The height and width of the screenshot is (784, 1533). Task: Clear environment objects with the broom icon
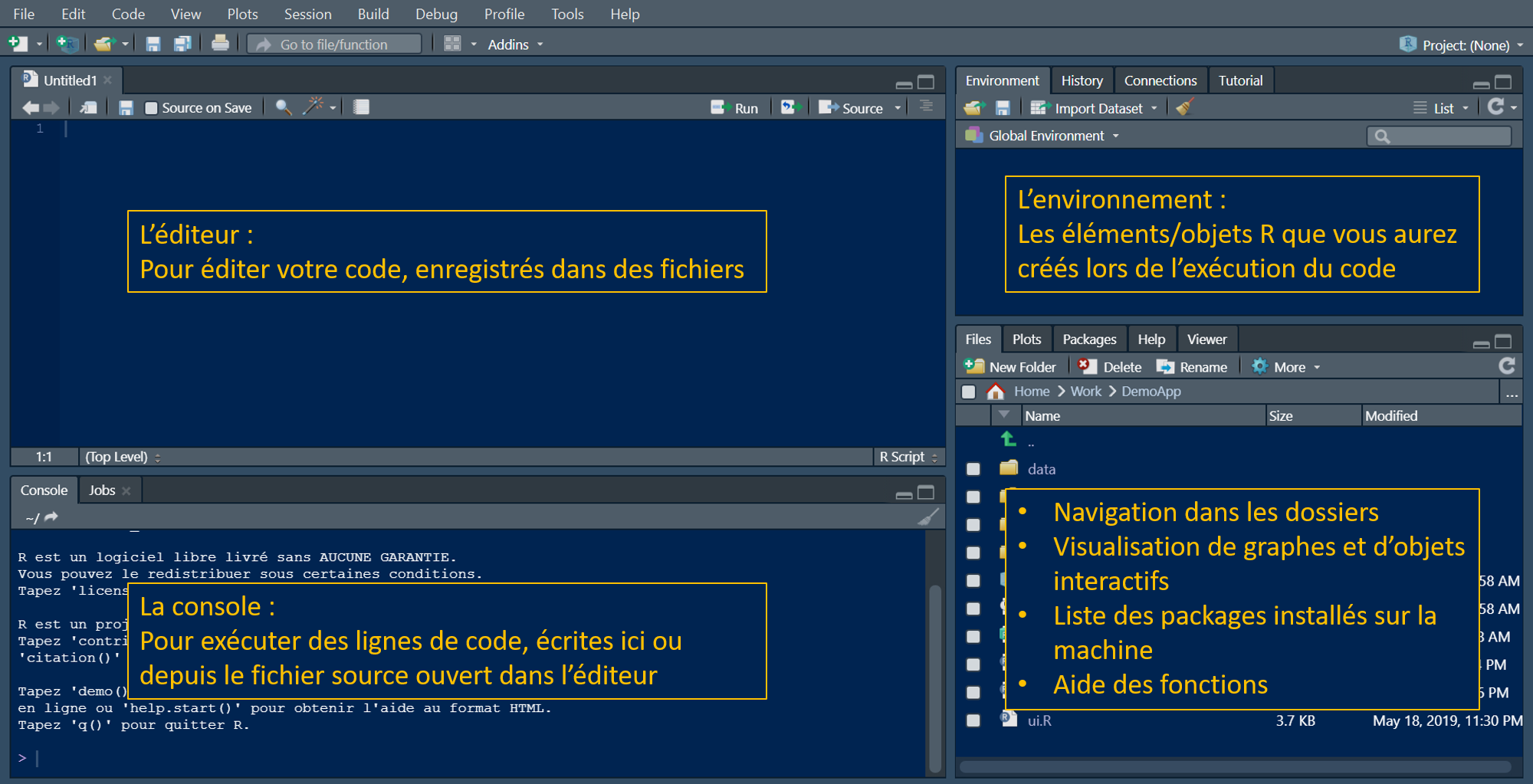click(x=1184, y=108)
